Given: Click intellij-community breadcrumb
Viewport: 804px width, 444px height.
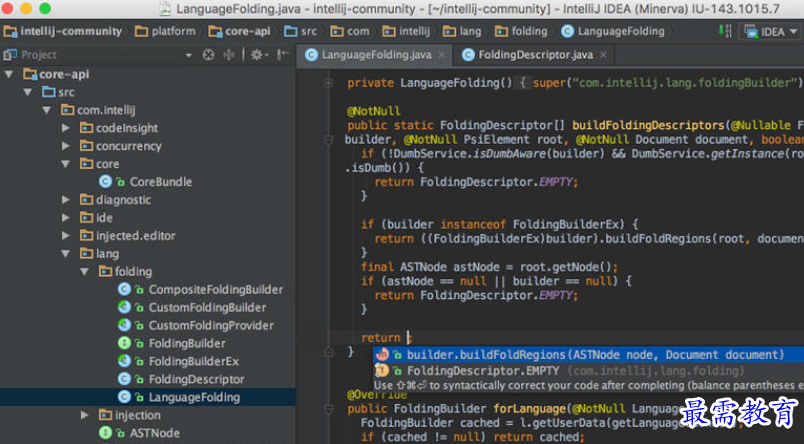Looking at the screenshot, I should click(x=63, y=31).
